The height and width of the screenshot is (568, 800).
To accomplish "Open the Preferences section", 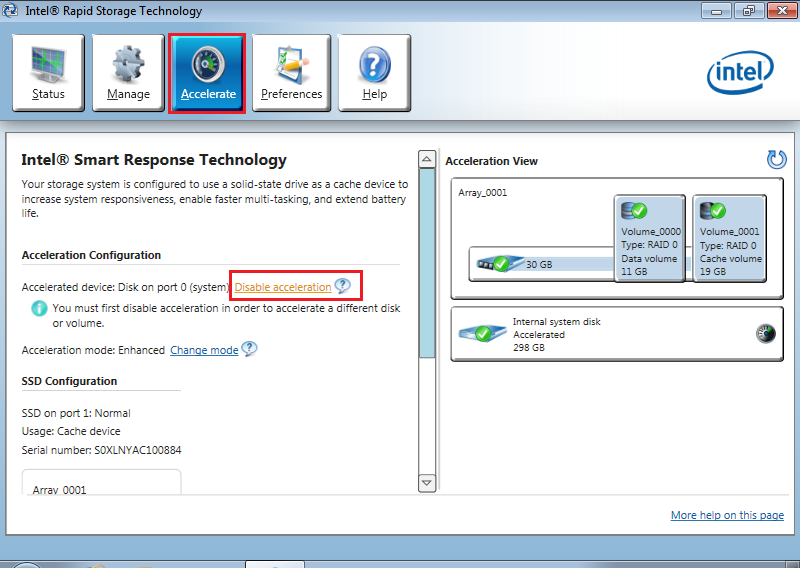I will (x=291, y=72).
